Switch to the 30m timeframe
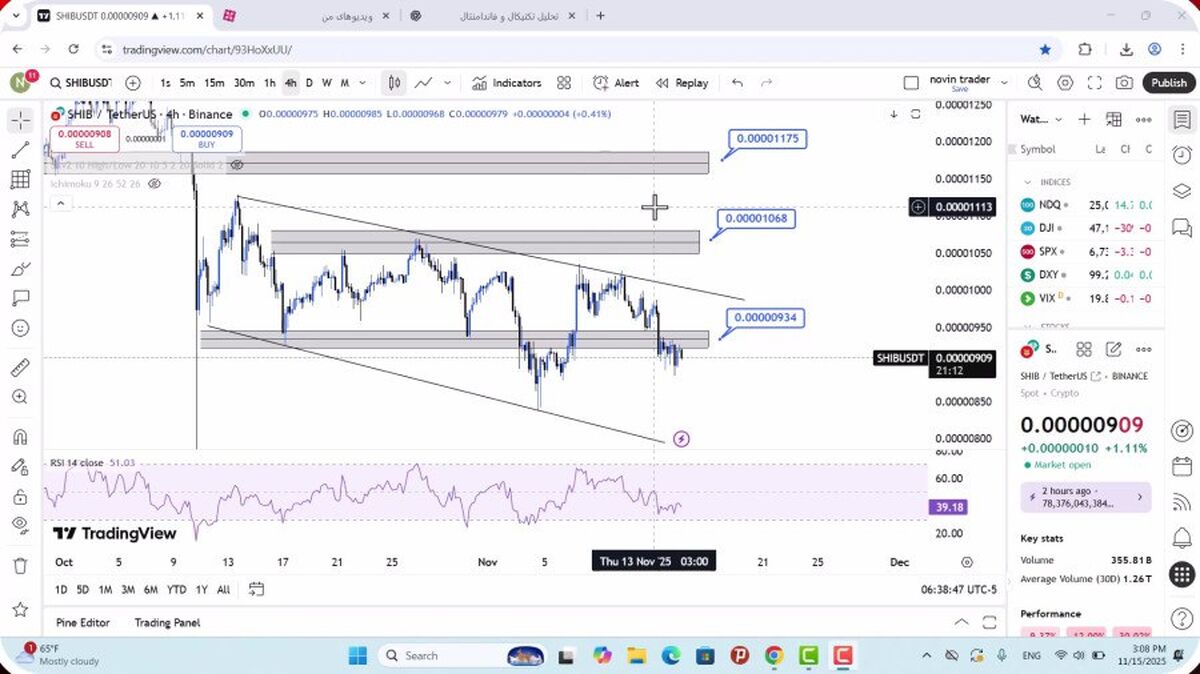 pyautogui.click(x=244, y=83)
